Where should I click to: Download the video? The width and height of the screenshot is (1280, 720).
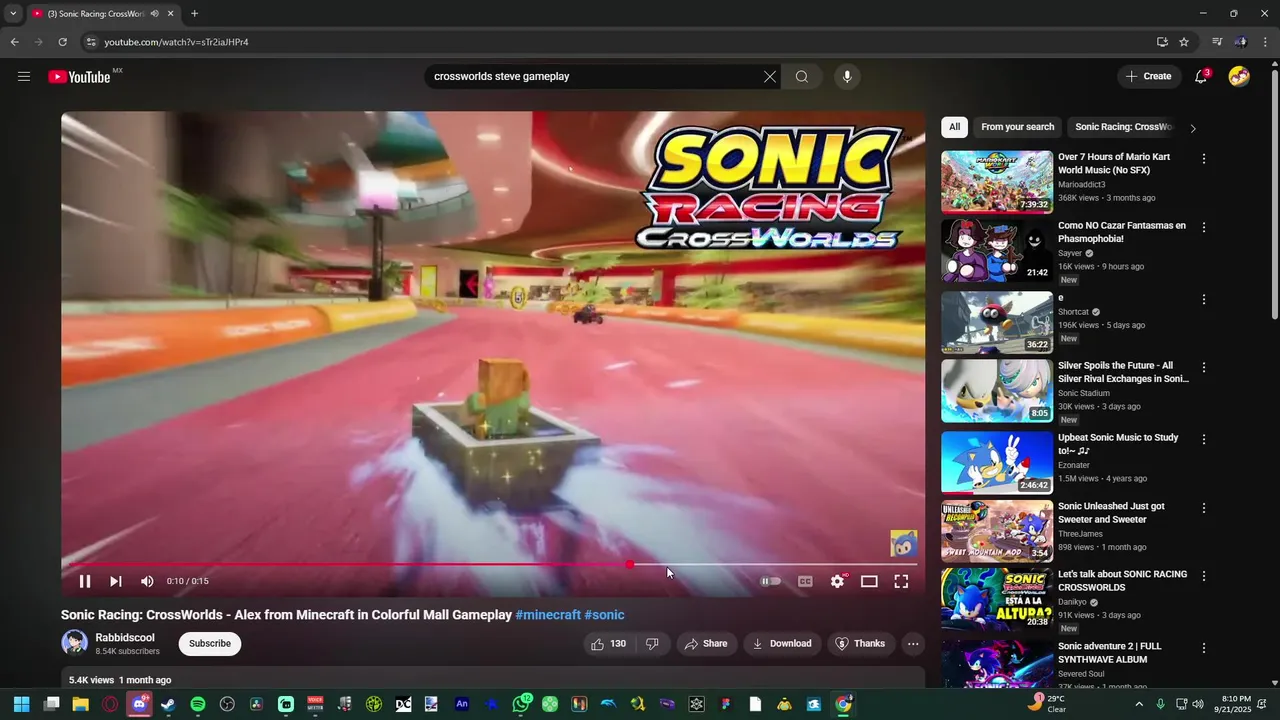pos(782,644)
